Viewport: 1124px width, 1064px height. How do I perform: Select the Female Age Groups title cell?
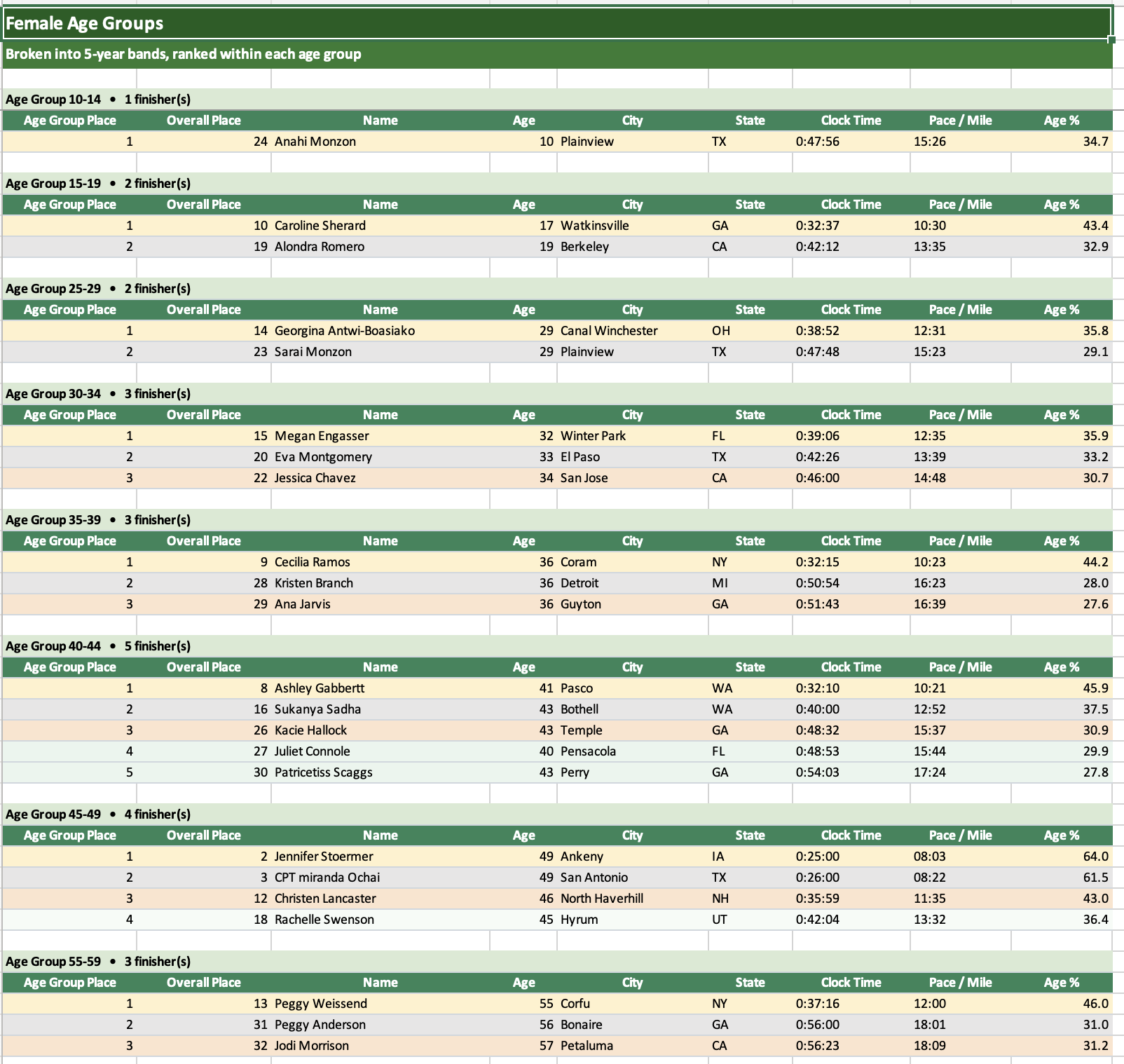pos(84,24)
